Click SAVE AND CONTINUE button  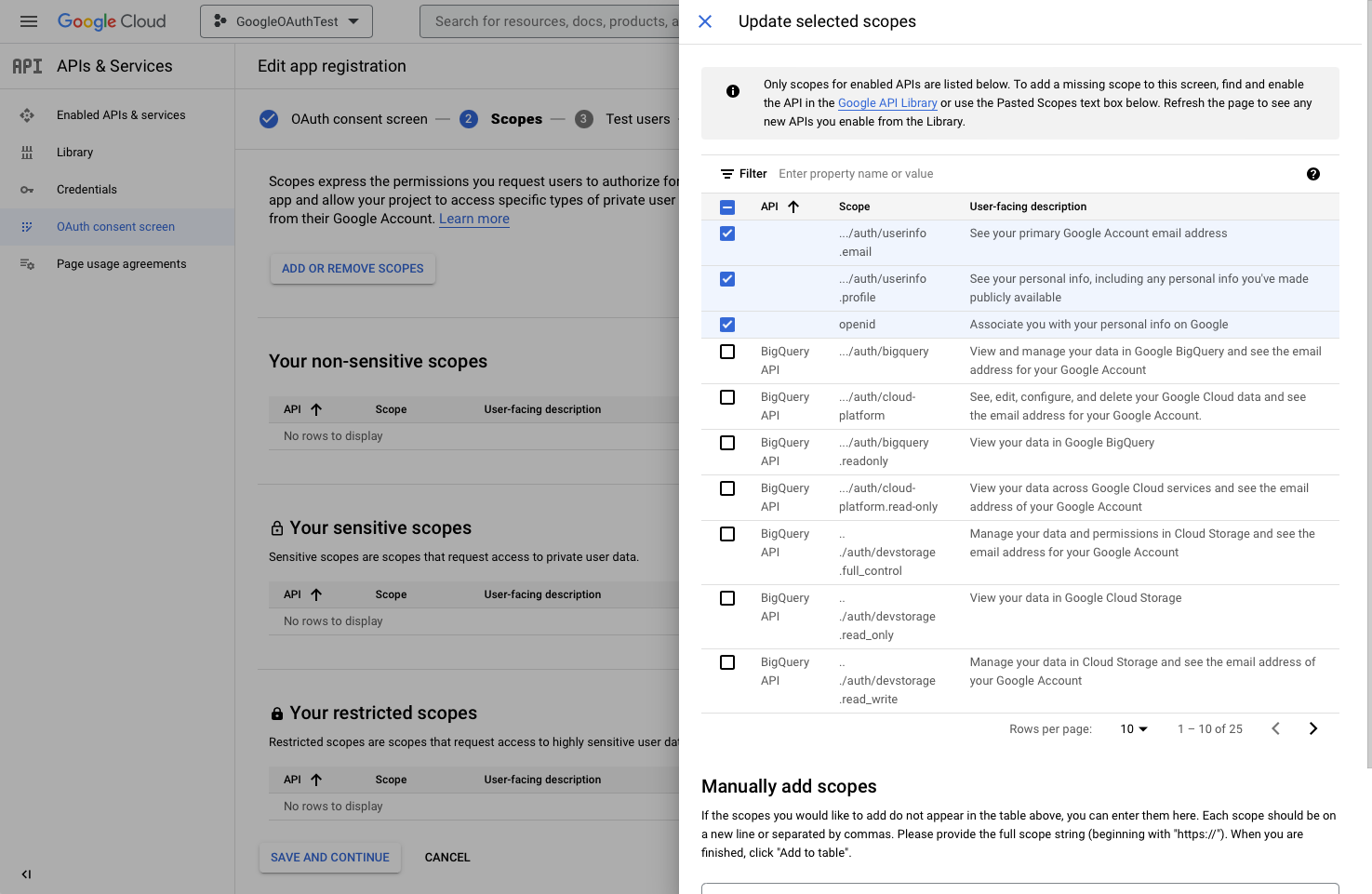[330, 858]
